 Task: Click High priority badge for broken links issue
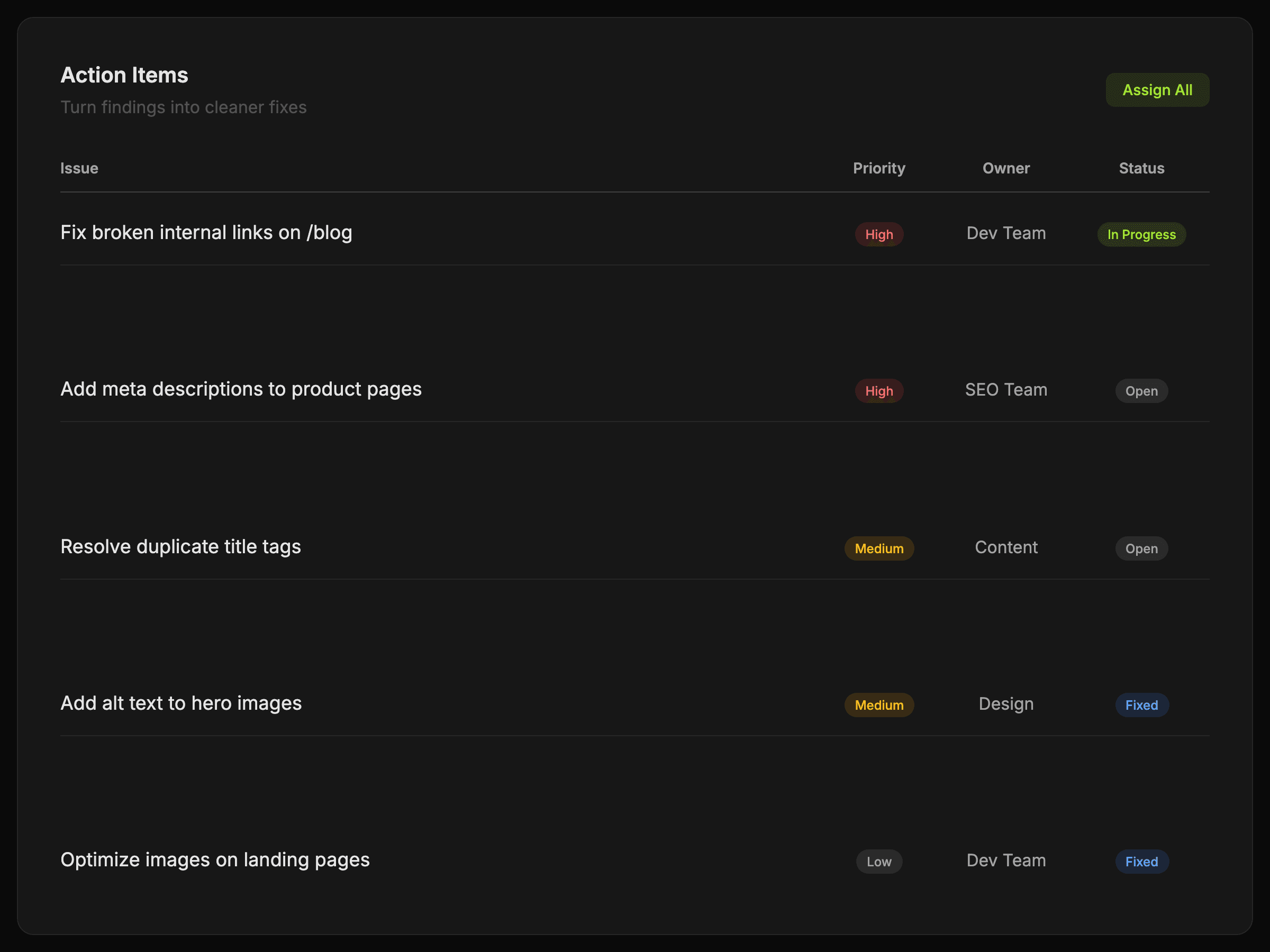[878, 235]
